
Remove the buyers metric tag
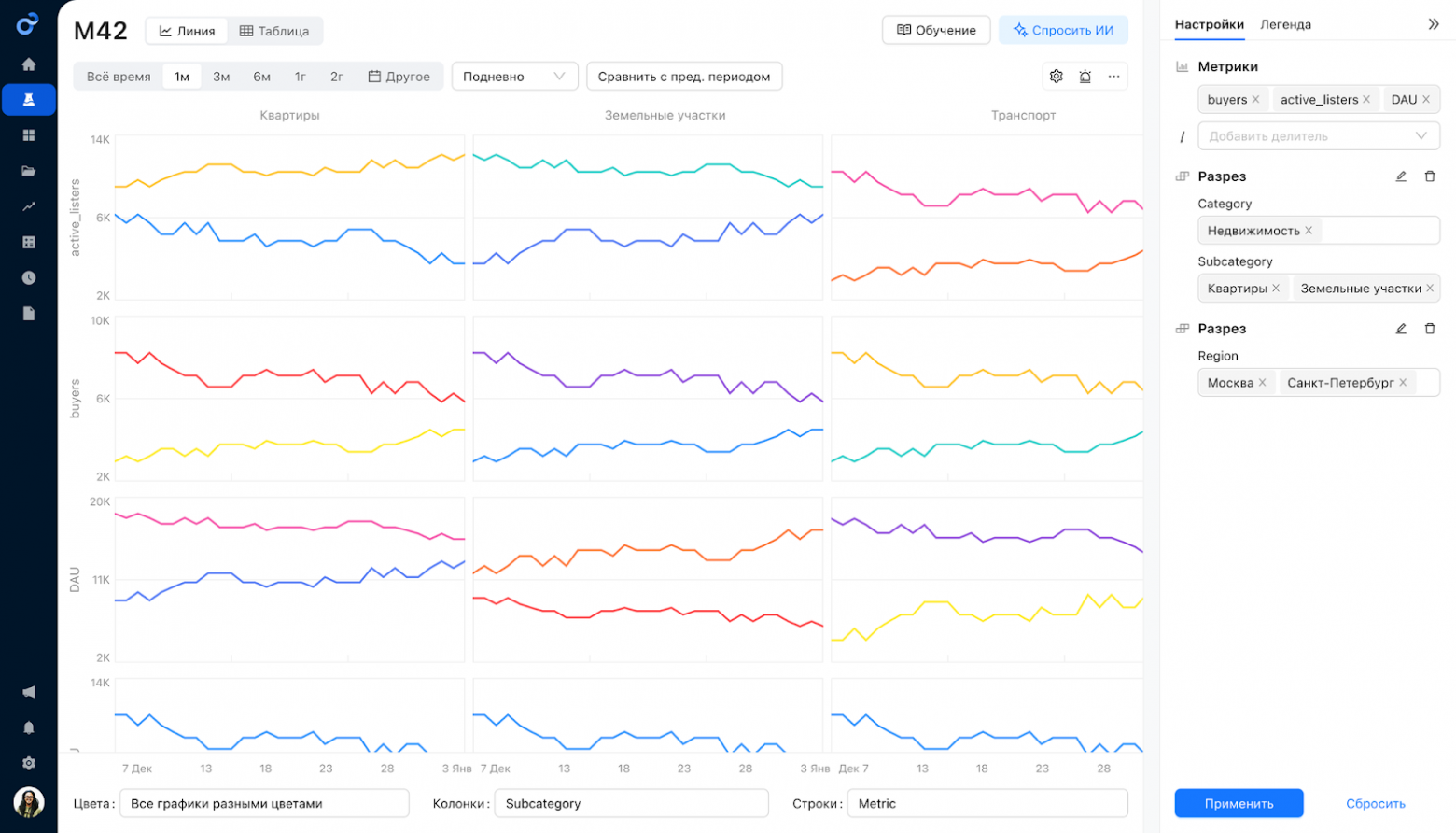point(1256,100)
